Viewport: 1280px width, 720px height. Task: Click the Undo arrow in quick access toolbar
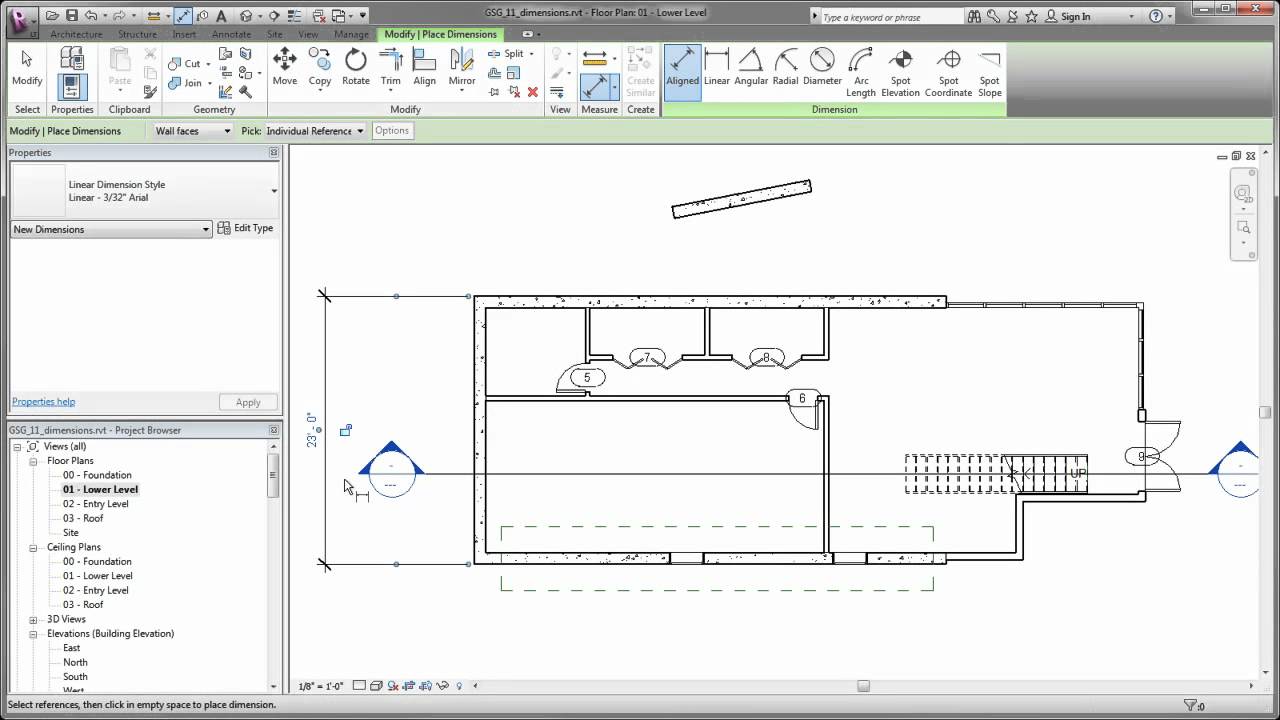click(x=92, y=16)
